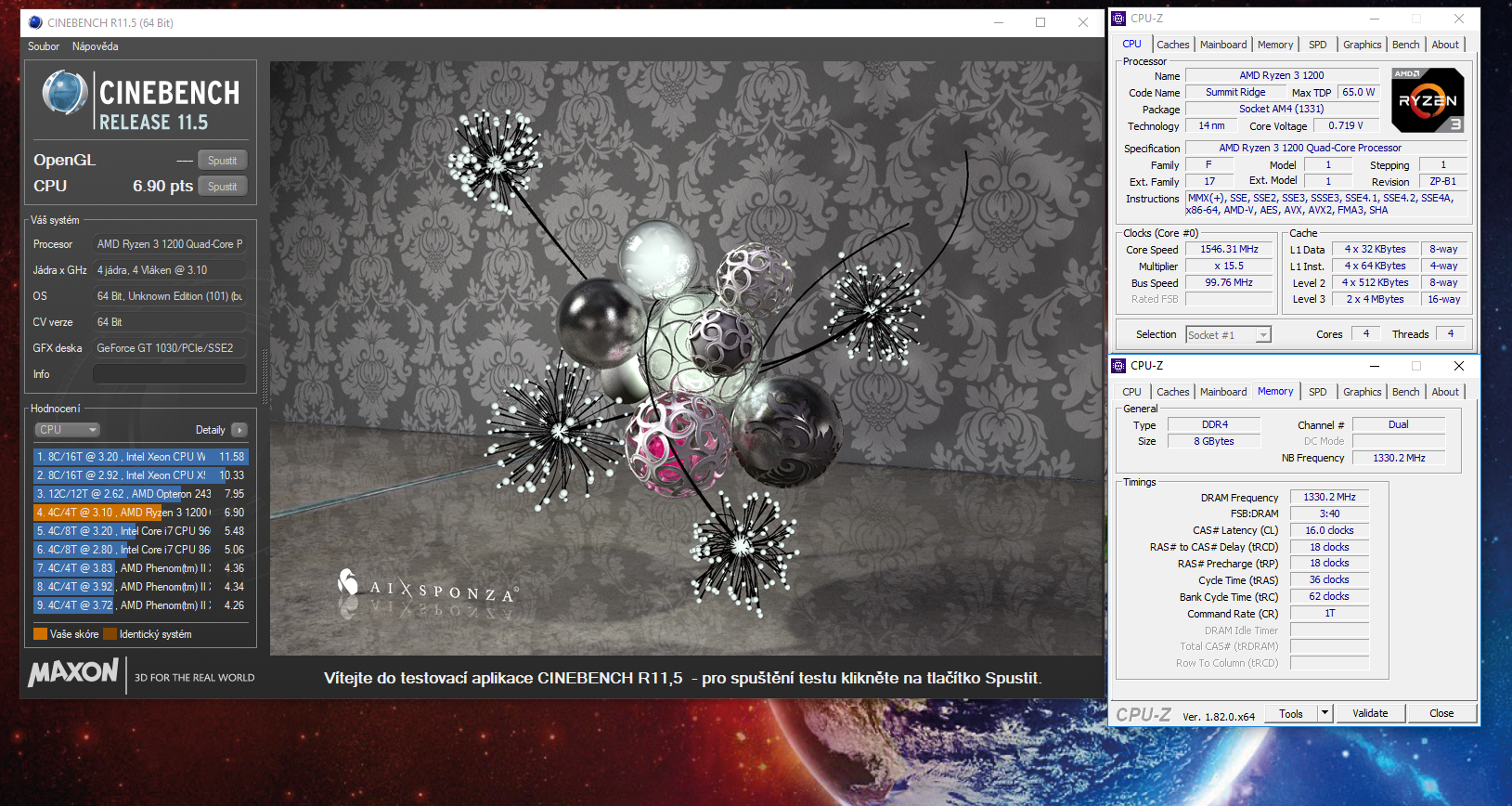This screenshot has width=1512, height=806.
Task: Select ranking row 5 Core i7 5.48
Action: [141, 531]
